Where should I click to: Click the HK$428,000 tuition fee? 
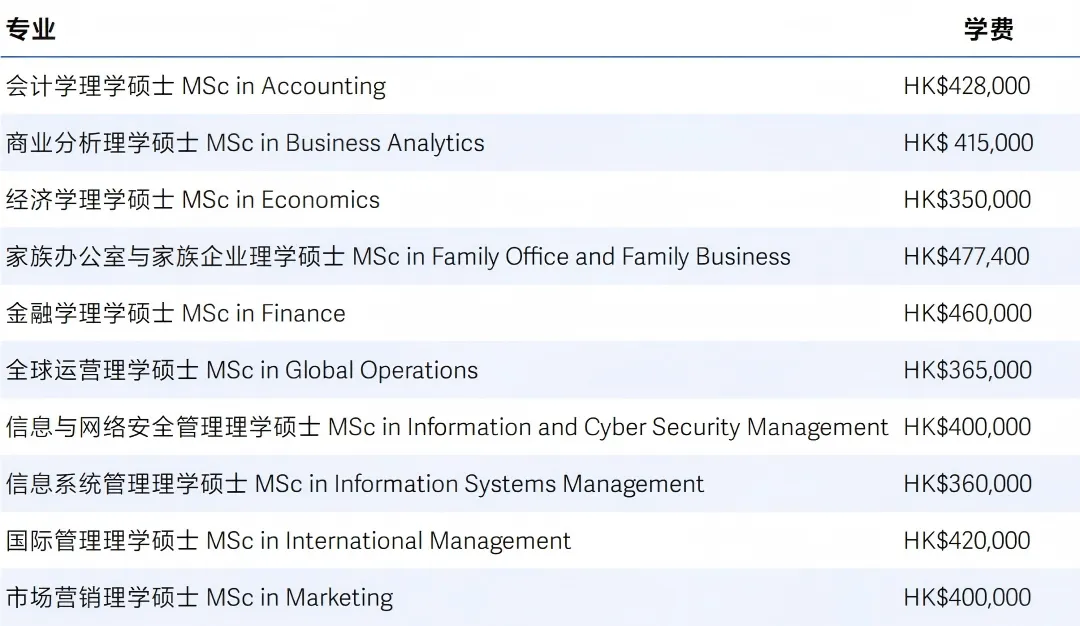[x=967, y=86]
